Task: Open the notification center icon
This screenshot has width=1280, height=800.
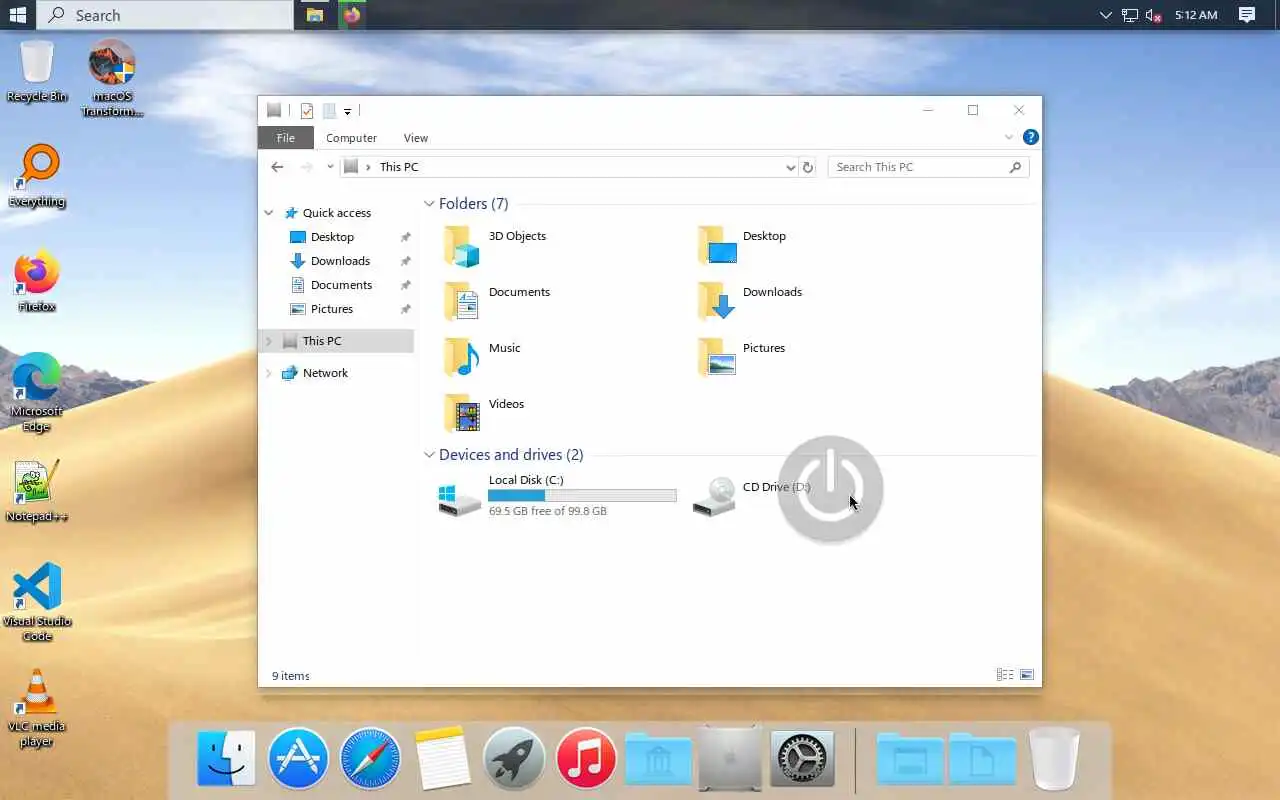Action: tap(1246, 15)
